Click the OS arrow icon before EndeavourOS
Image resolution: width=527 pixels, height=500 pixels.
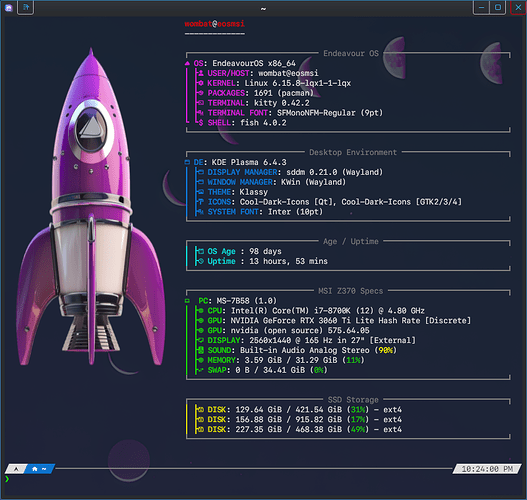pyautogui.click(x=187, y=63)
